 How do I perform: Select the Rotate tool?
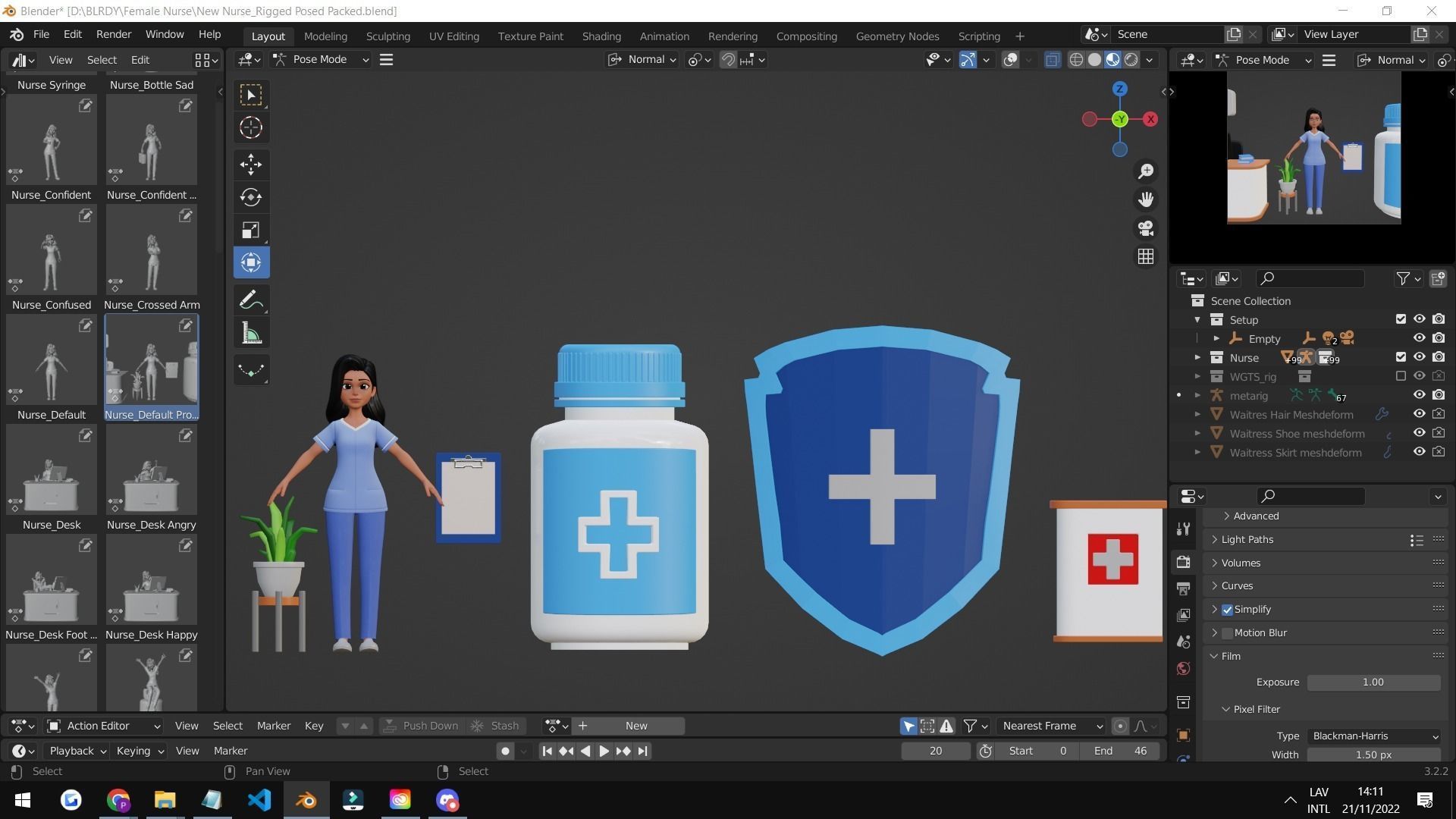point(251,197)
